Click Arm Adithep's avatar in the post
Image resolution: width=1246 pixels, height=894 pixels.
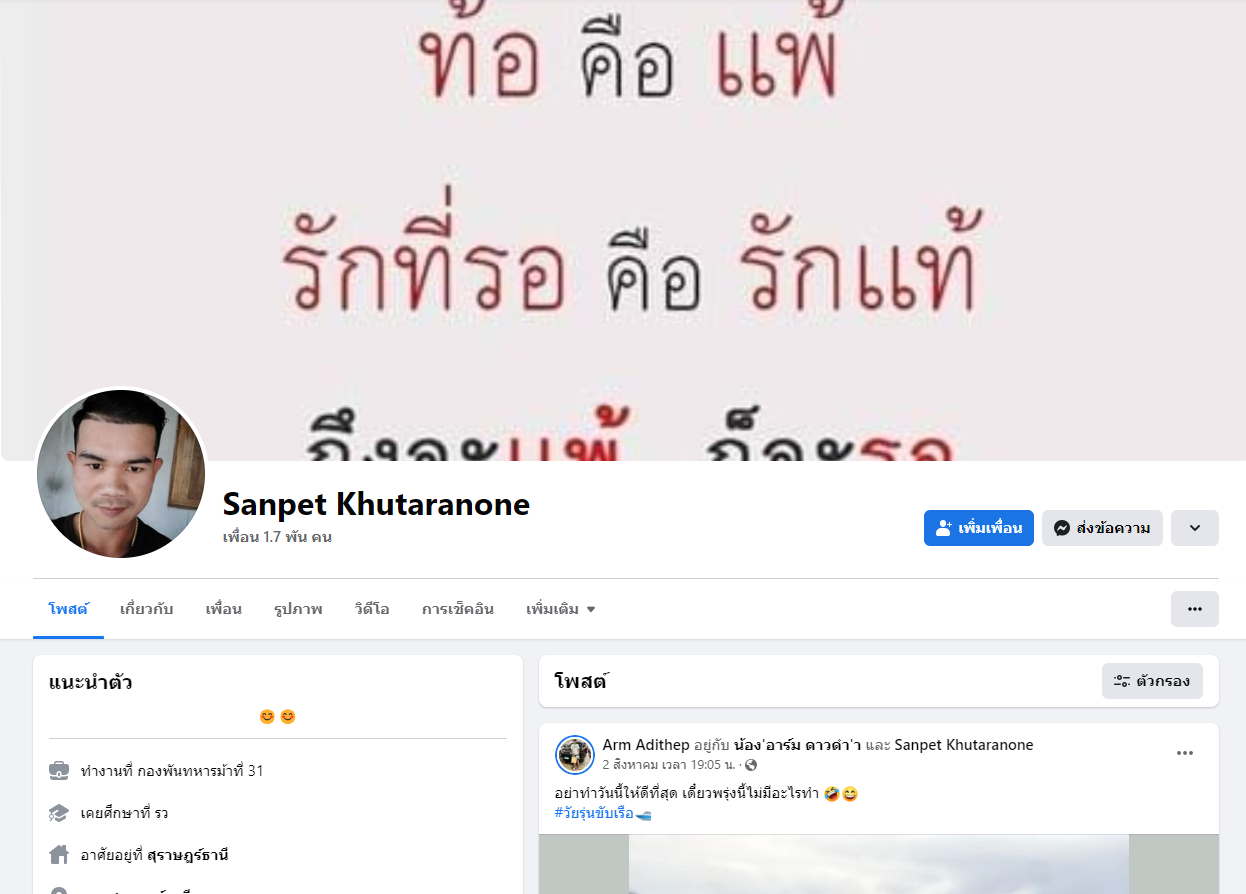(575, 755)
